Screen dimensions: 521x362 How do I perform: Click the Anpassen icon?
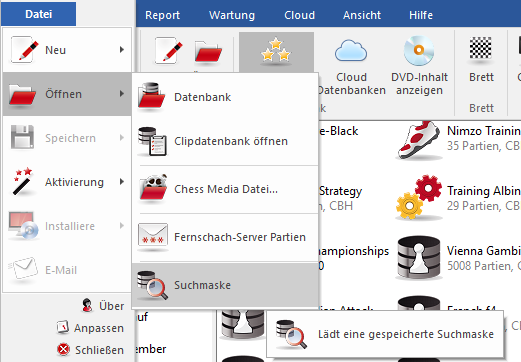[63, 327]
